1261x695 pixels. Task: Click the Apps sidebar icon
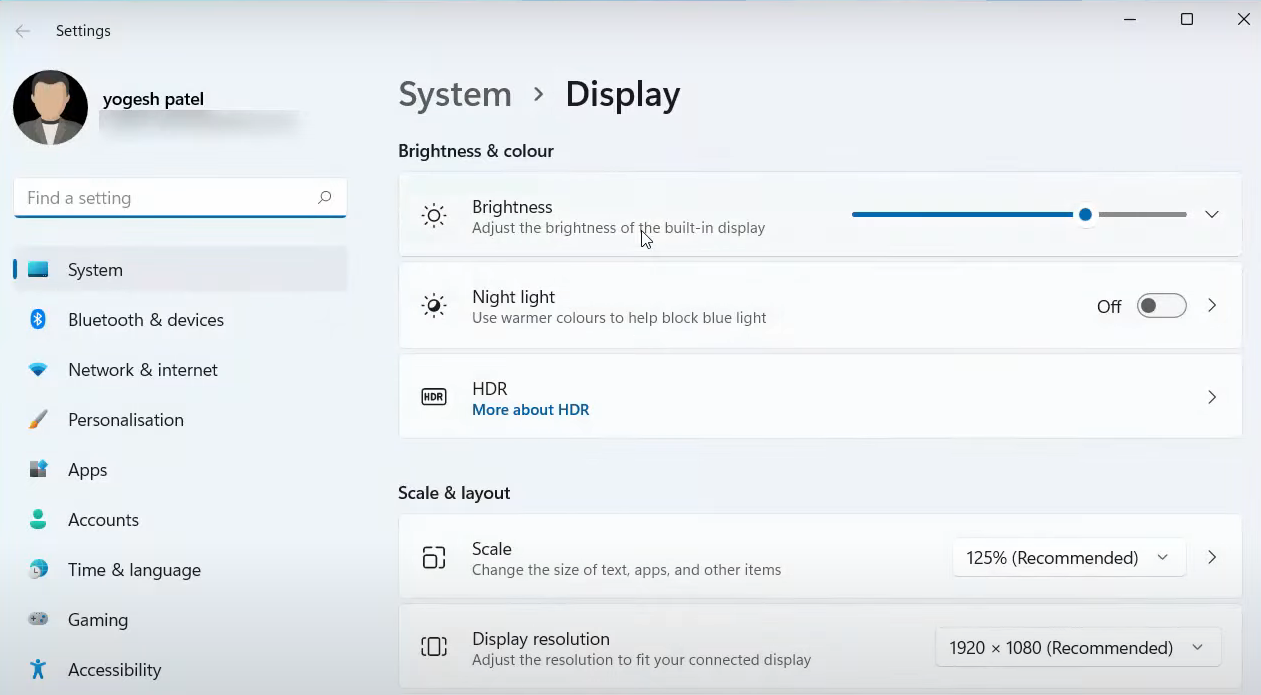[38, 470]
